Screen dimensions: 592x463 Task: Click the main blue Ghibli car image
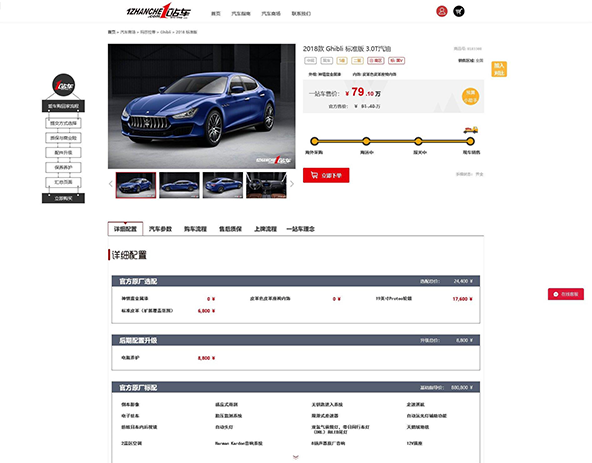coord(202,106)
